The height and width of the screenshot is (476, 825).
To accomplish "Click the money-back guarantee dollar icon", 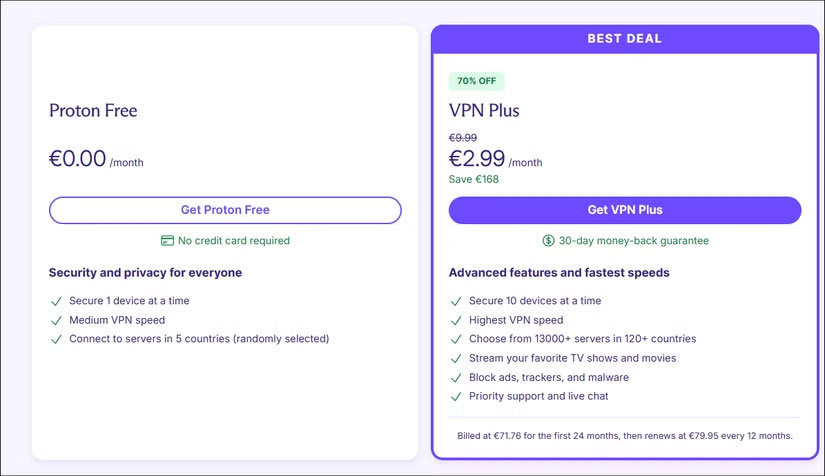I will click(x=548, y=241).
